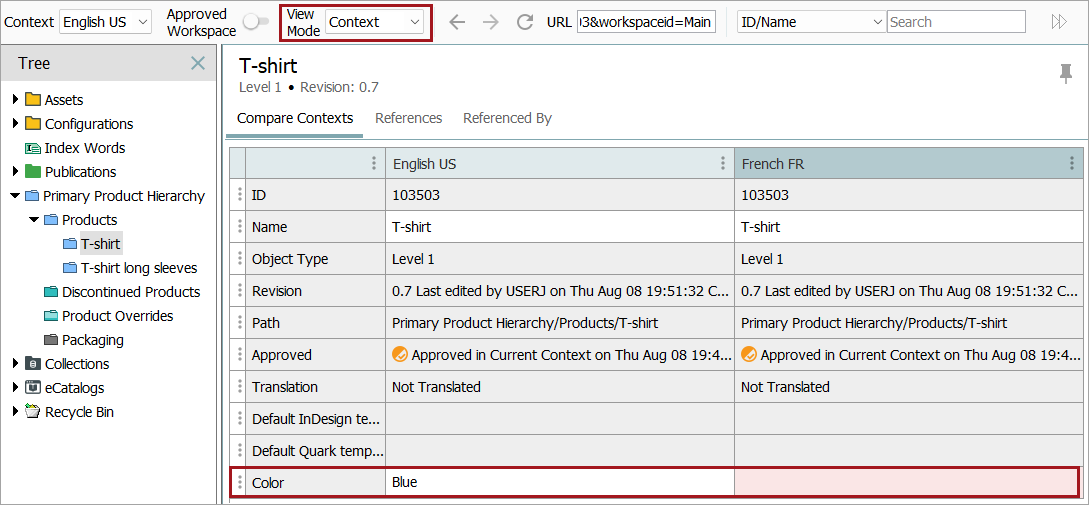
Task: Click the Search input field
Action: [955, 22]
